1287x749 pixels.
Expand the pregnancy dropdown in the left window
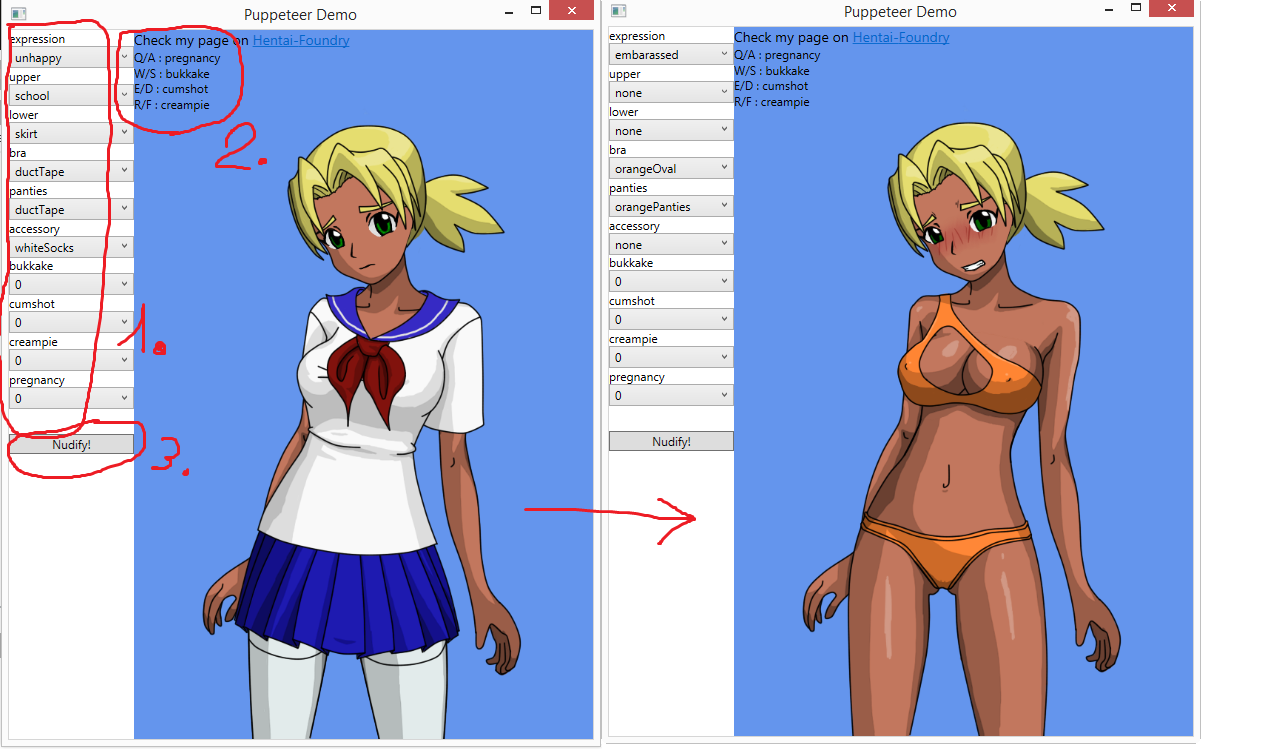click(71, 399)
